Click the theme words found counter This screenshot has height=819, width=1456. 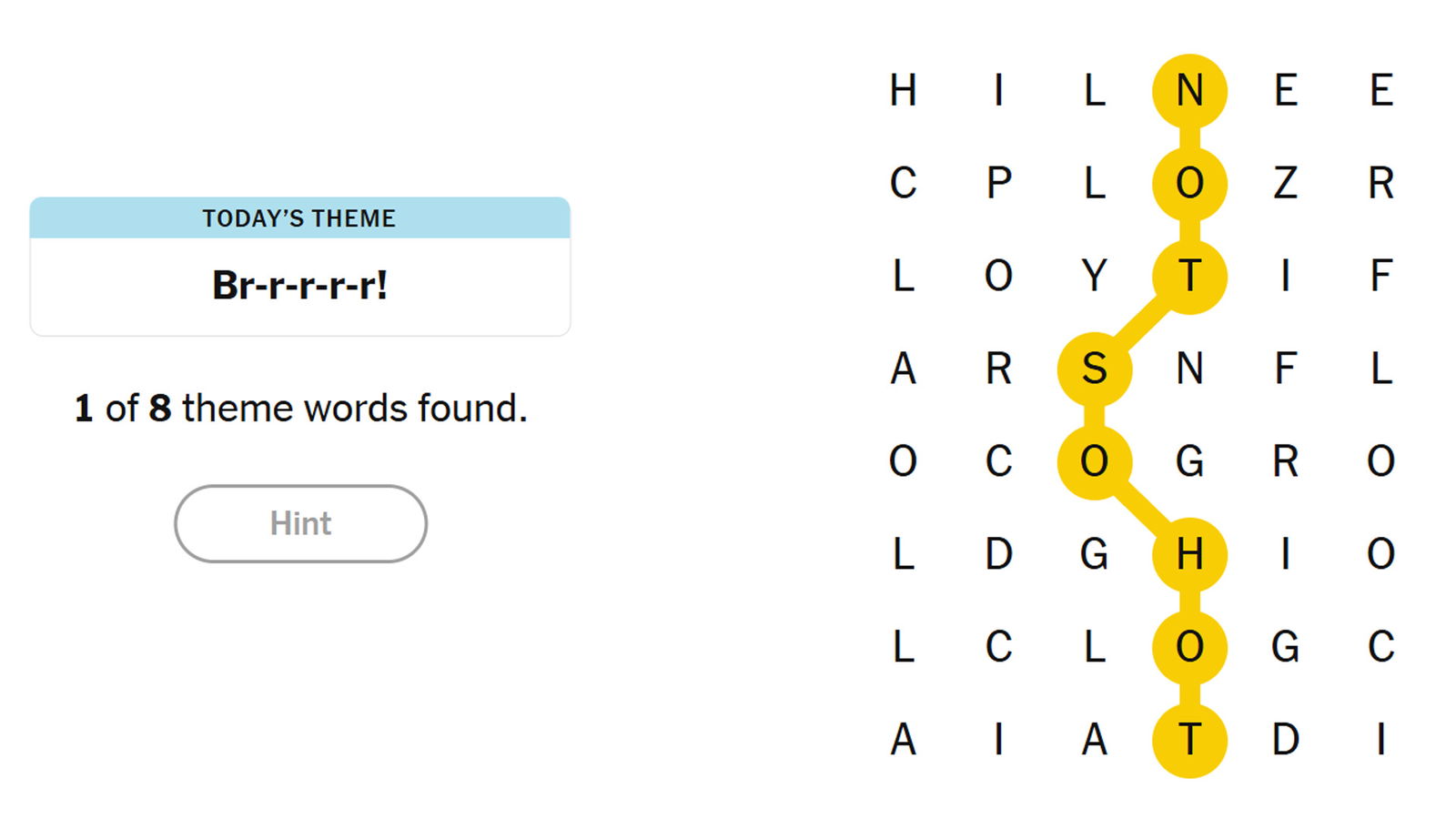click(300, 408)
